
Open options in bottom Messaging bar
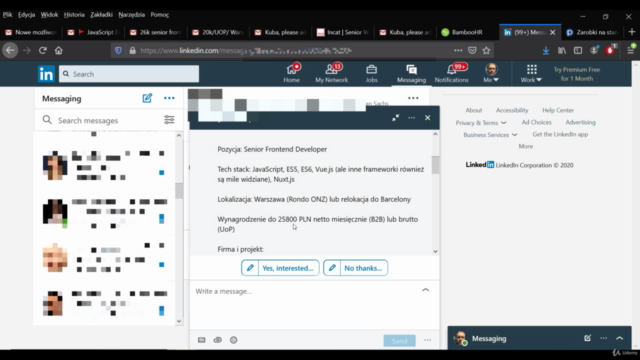click(x=603, y=338)
